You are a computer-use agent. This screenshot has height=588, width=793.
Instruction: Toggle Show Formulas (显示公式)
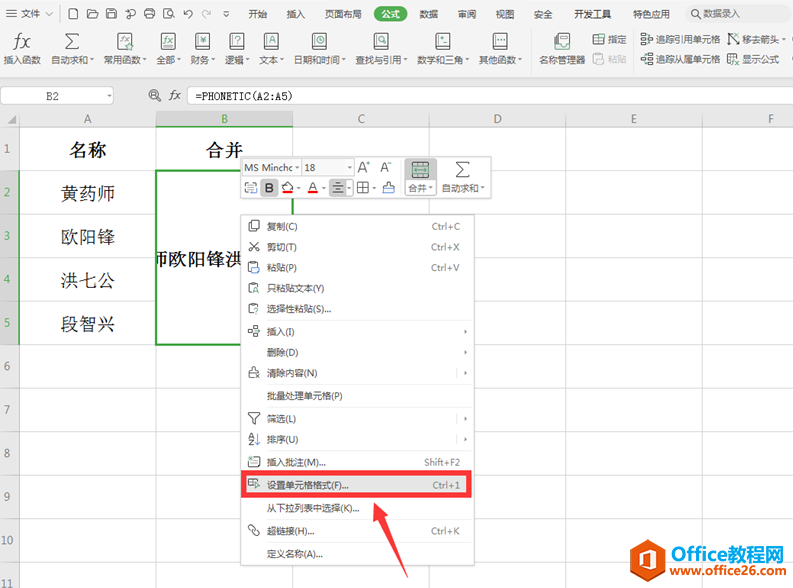pos(753,59)
